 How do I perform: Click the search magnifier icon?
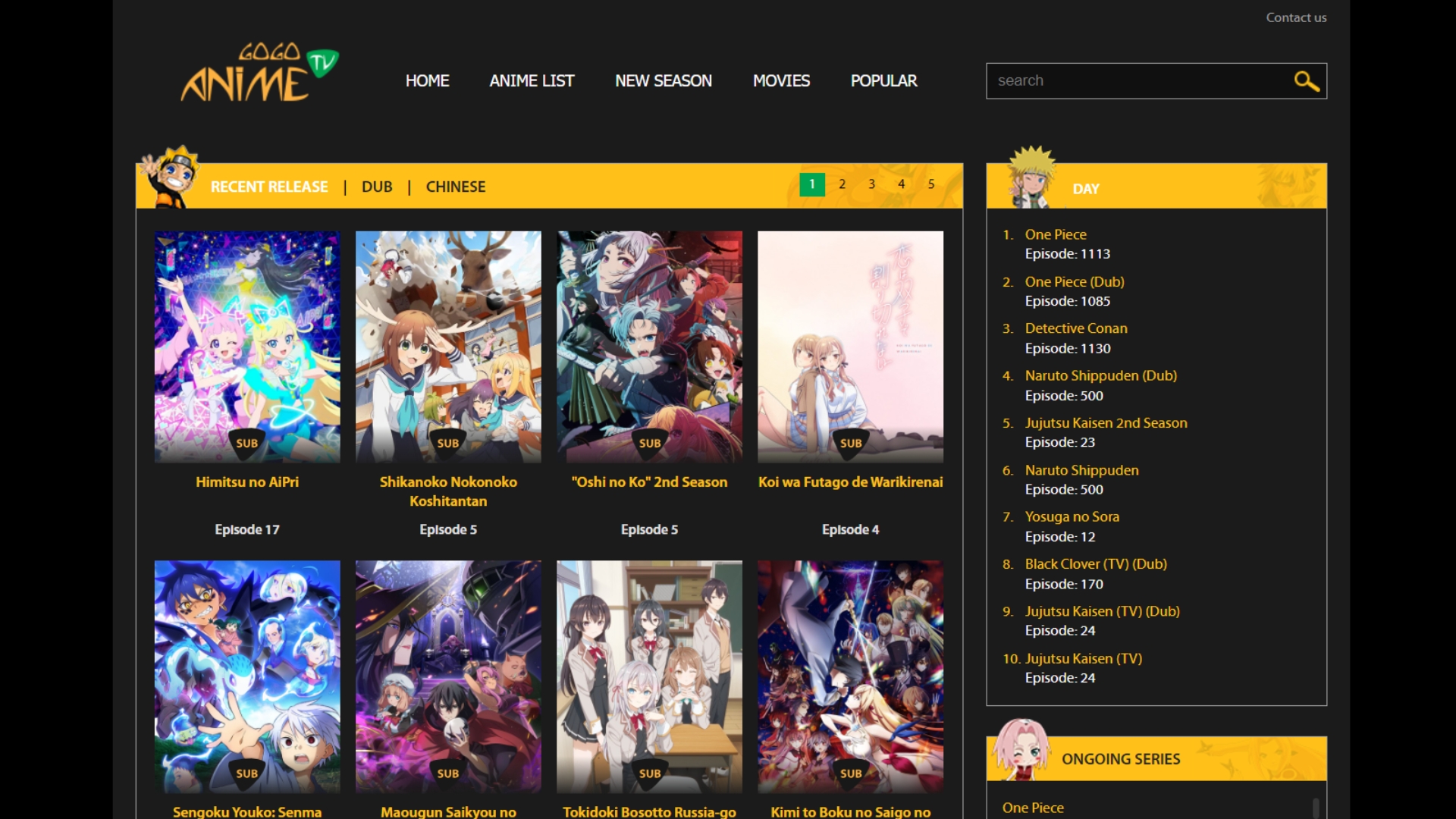(x=1307, y=80)
